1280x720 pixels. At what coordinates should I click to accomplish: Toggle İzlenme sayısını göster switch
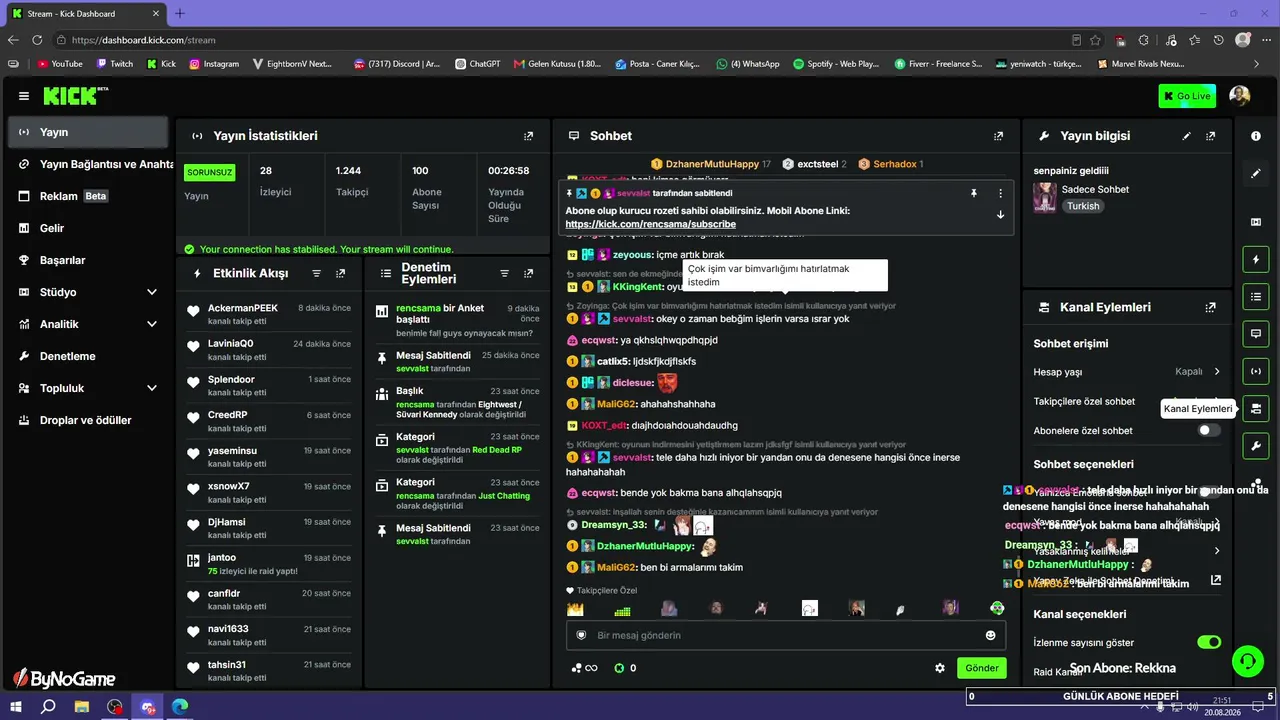pos(1209,642)
